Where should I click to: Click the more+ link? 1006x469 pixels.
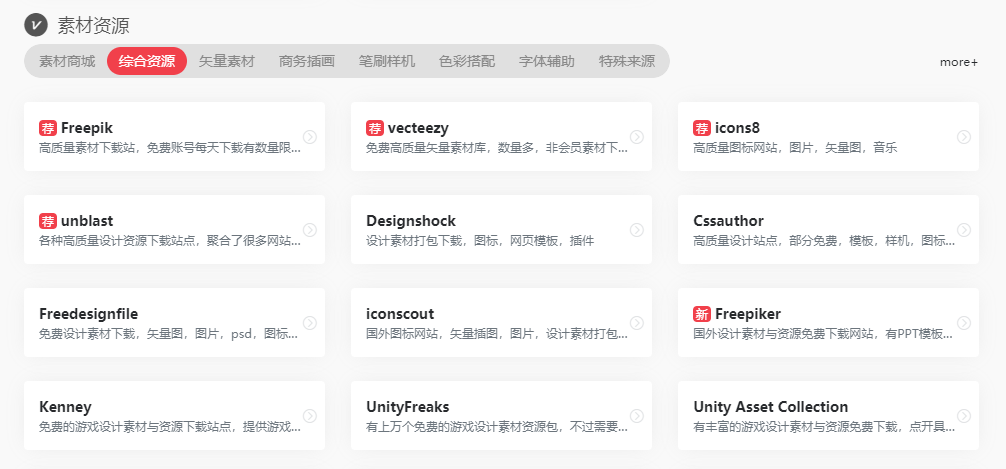coord(959,62)
